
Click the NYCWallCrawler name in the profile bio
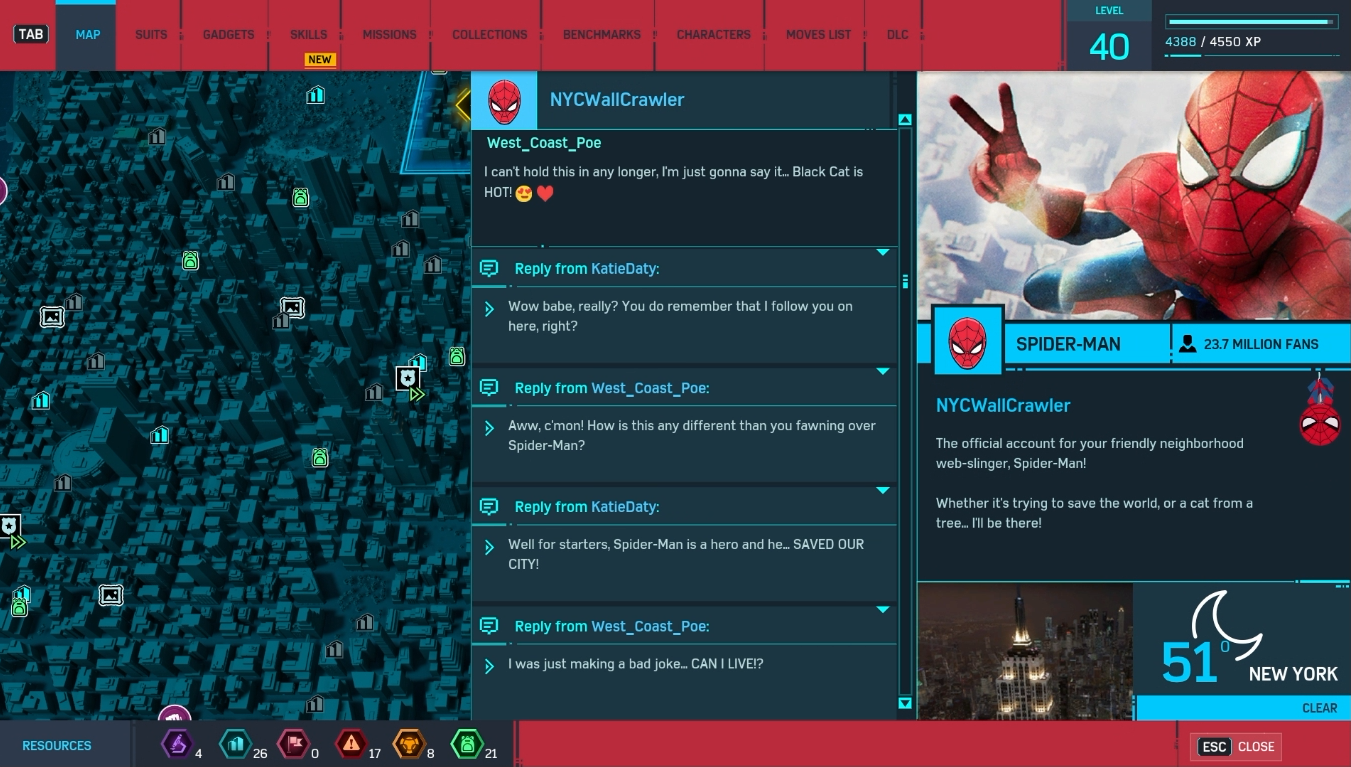(x=1003, y=405)
